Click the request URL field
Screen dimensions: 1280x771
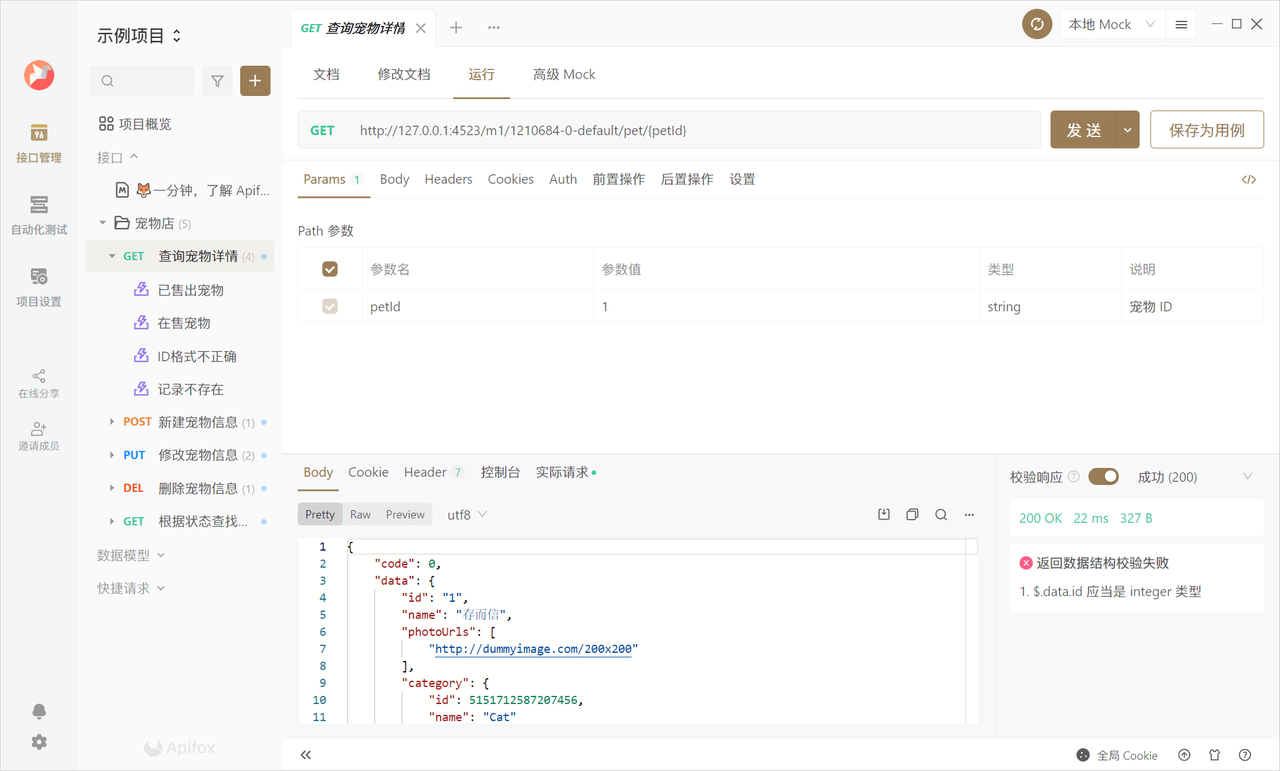pyautogui.click(x=669, y=130)
